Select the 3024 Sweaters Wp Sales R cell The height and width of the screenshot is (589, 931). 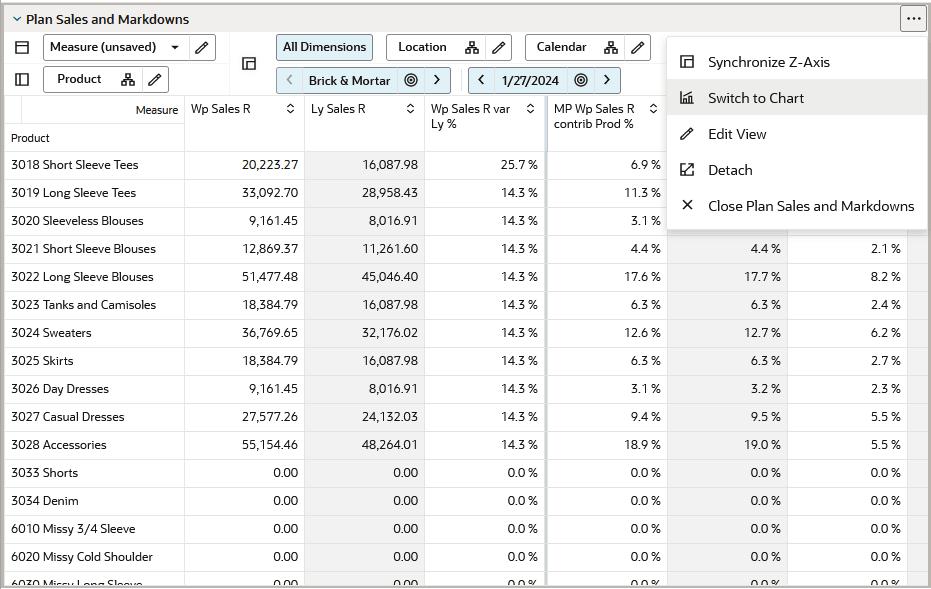[244, 333]
